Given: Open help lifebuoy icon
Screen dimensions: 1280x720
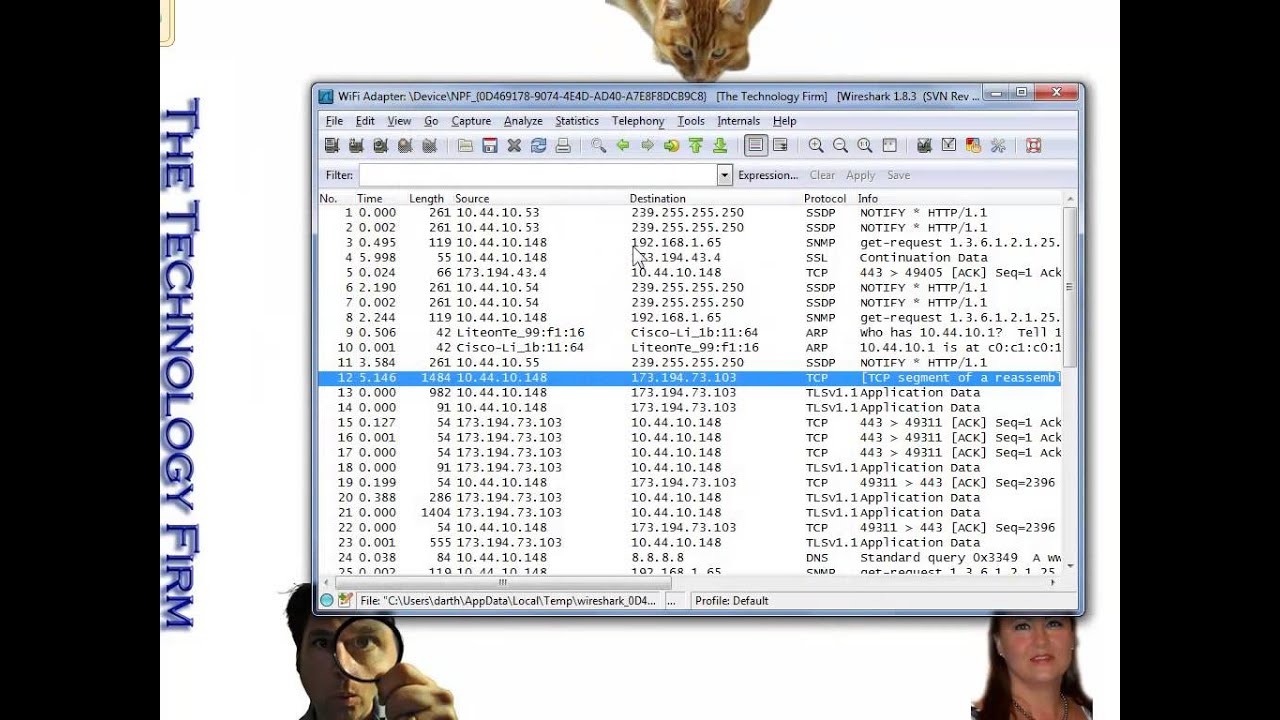Looking at the screenshot, I should (1034, 146).
